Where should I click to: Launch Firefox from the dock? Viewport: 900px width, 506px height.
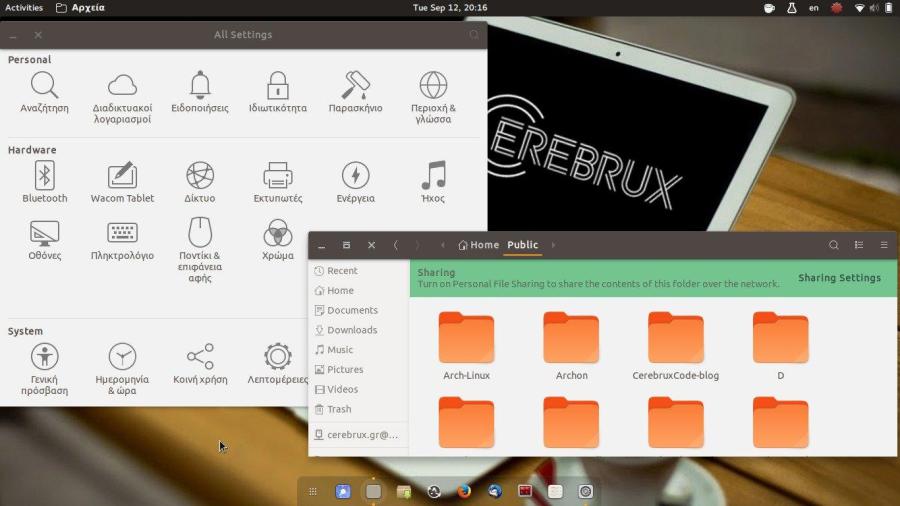tap(464, 492)
